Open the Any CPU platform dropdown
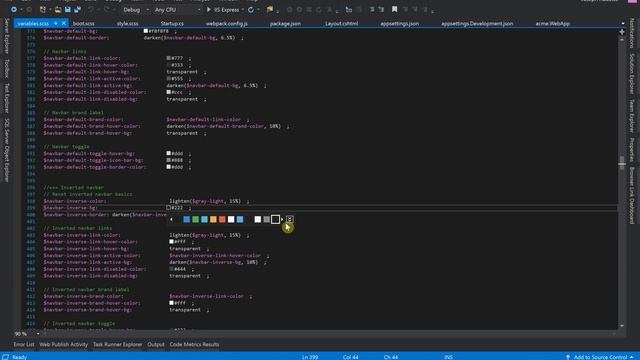640x360 pixels. tap(177, 9)
